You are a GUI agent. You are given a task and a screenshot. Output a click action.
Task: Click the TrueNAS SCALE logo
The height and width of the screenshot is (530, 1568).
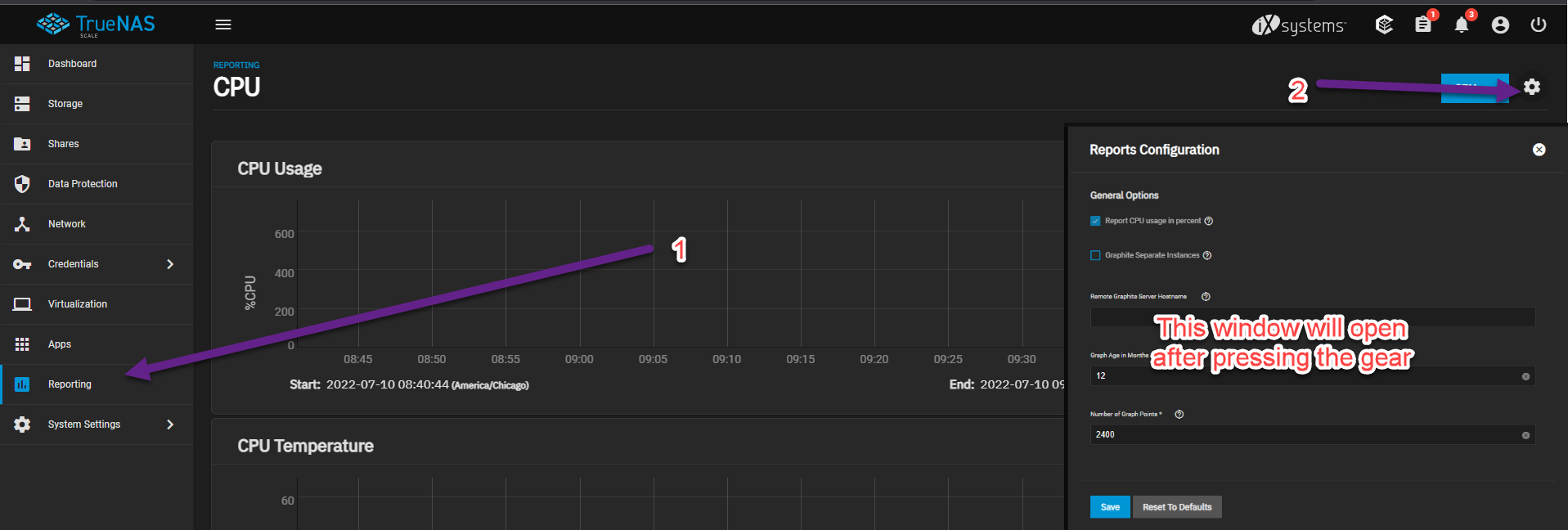(x=96, y=25)
